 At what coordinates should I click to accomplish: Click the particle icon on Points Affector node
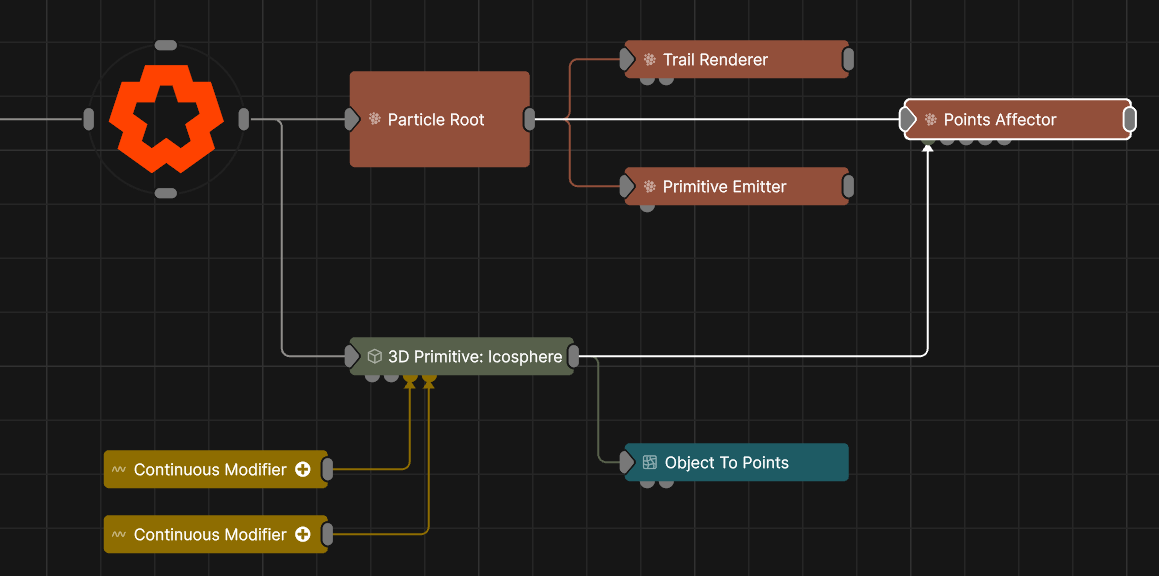click(x=931, y=120)
